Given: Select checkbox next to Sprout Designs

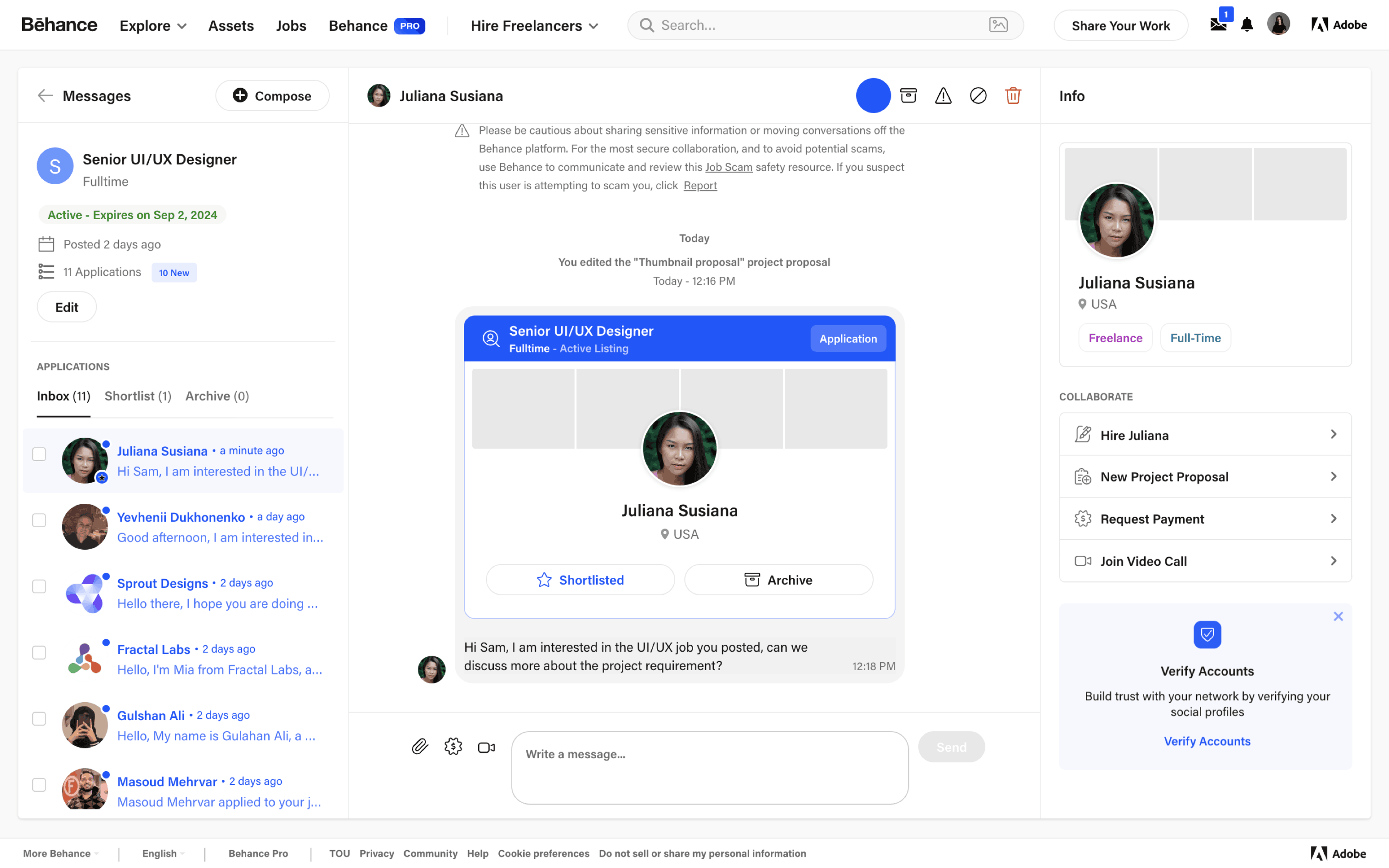Looking at the screenshot, I should pyautogui.click(x=39, y=586).
